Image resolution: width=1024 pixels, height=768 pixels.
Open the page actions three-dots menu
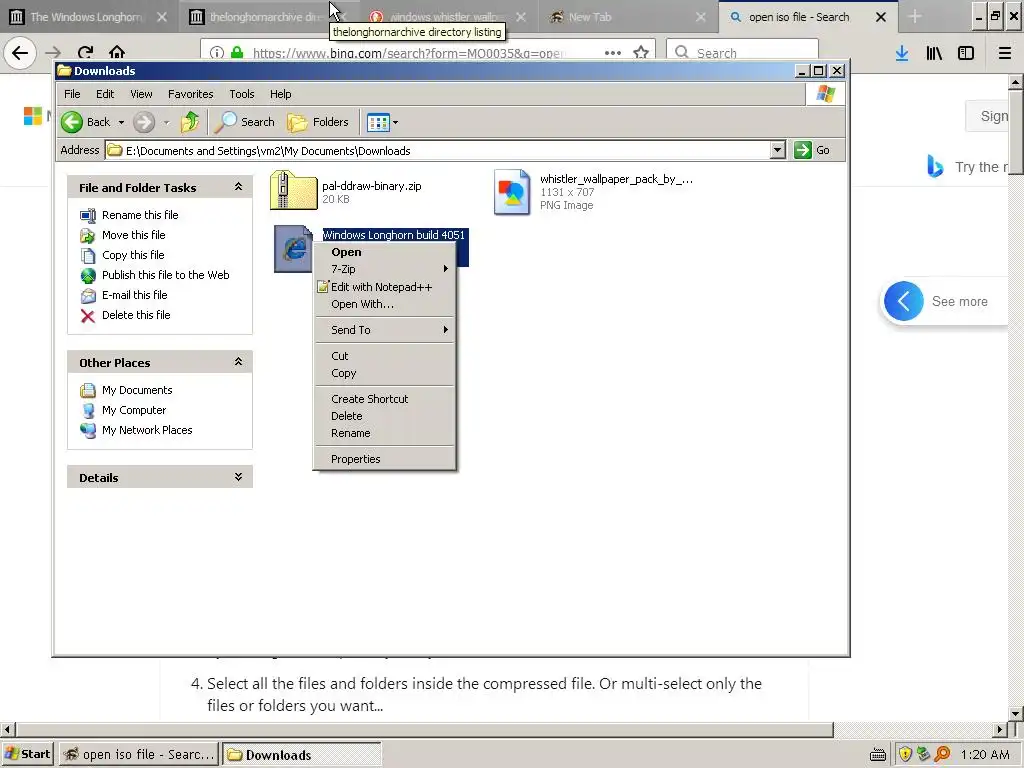613,53
